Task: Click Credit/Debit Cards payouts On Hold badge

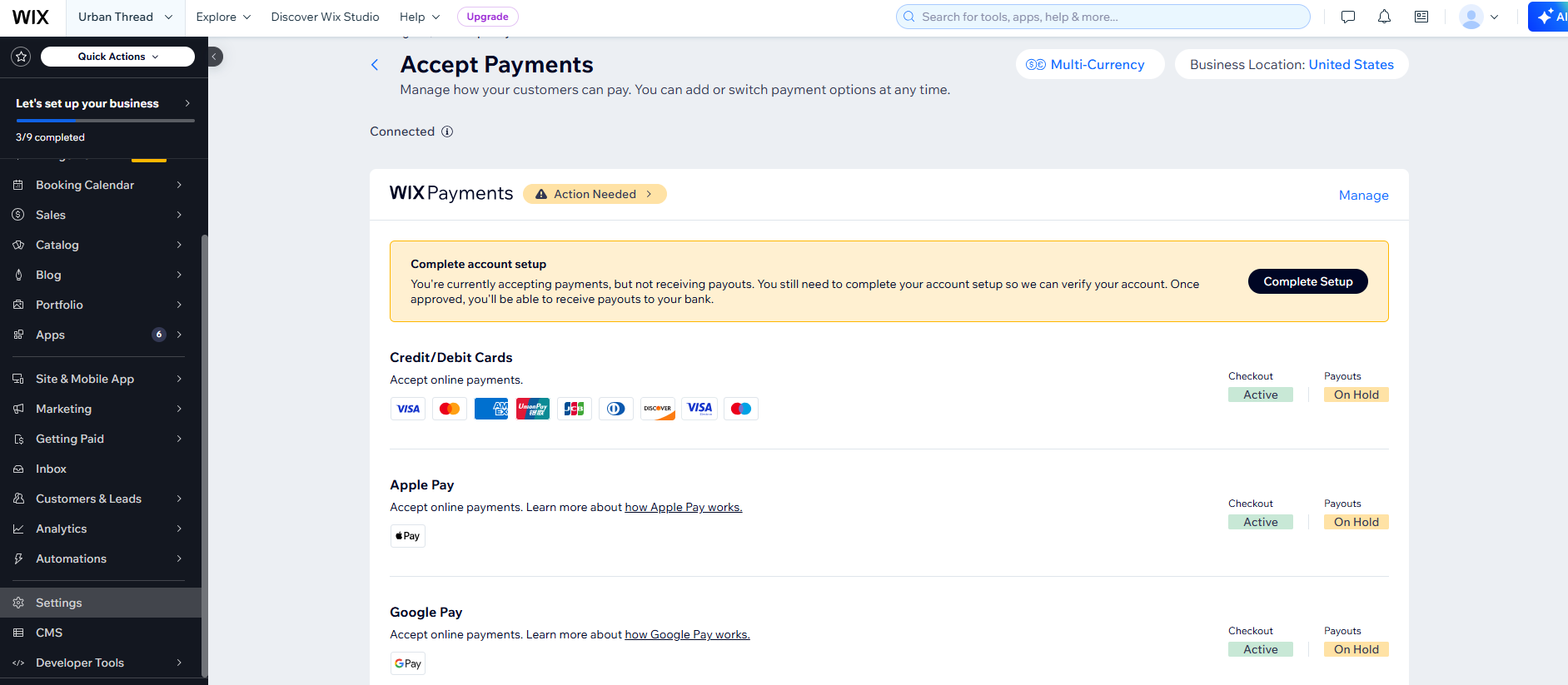Action: pyautogui.click(x=1356, y=395)
